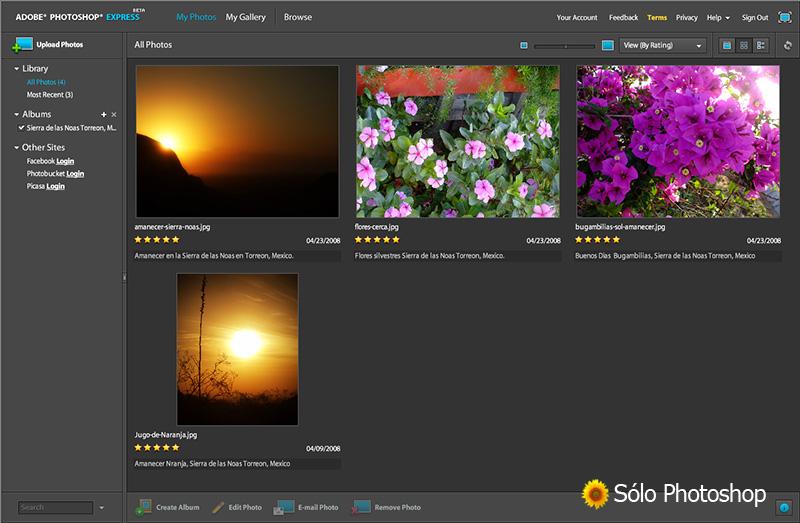This screenshot has width=800, height=523.
Task: Click Sign Out
Action: (755, 17)
